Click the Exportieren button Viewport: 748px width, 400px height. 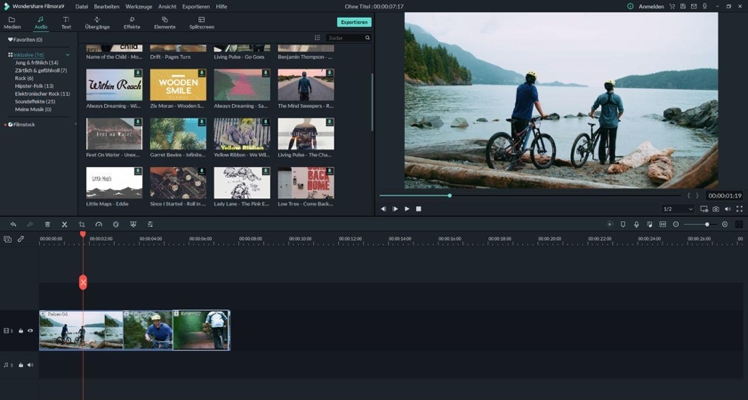click(x=353, y=22)
